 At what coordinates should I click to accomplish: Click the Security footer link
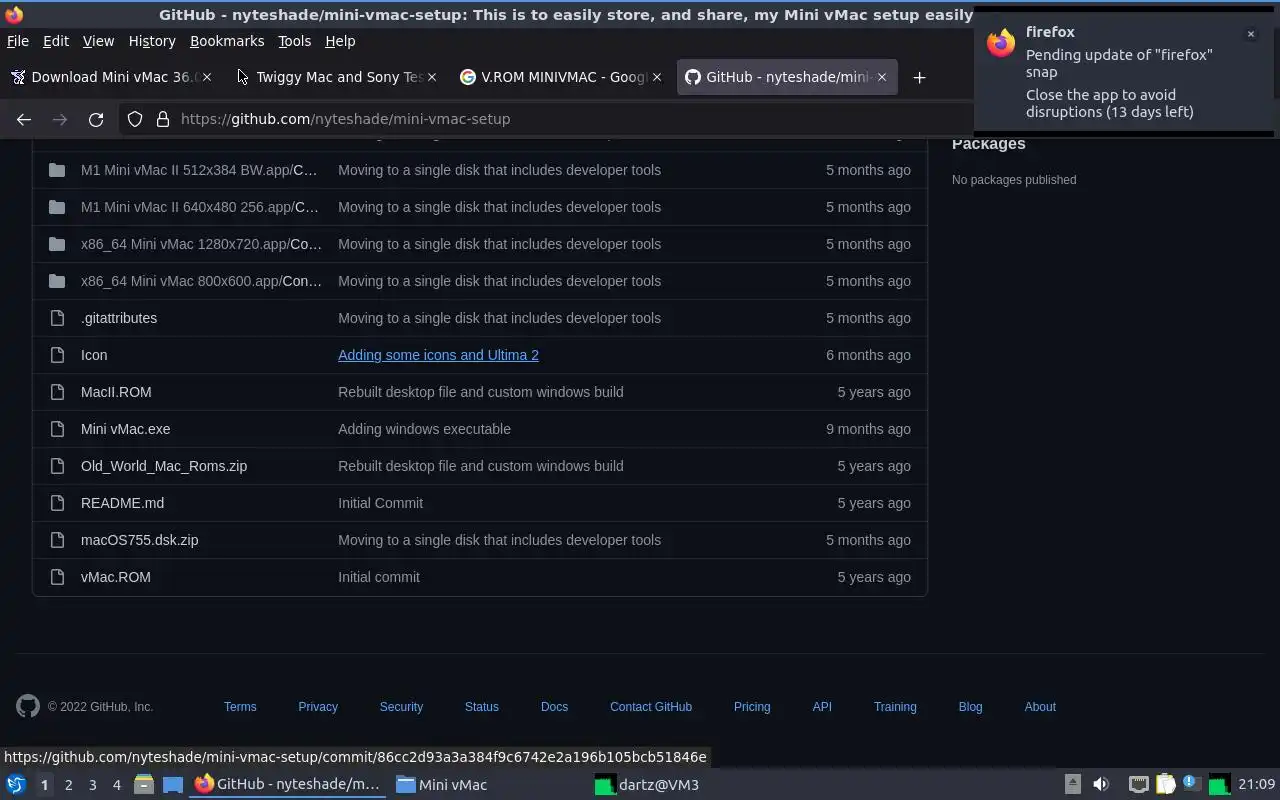[x=401, y=707]
